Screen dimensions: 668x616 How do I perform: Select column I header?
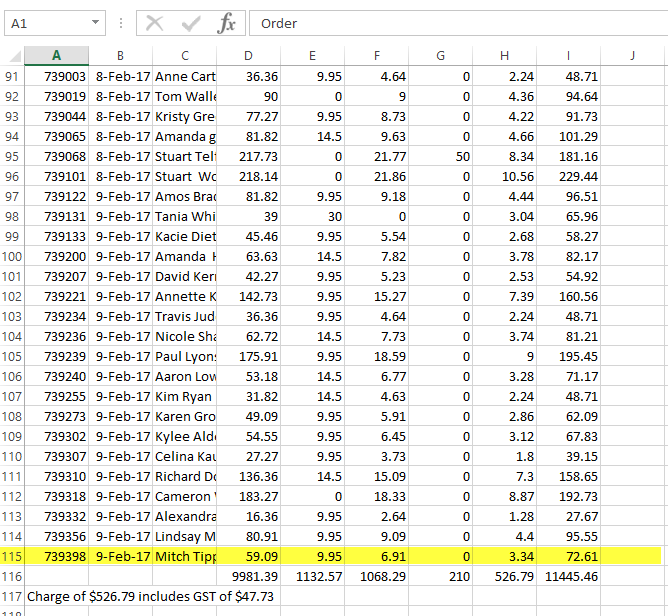pos(568,55)
